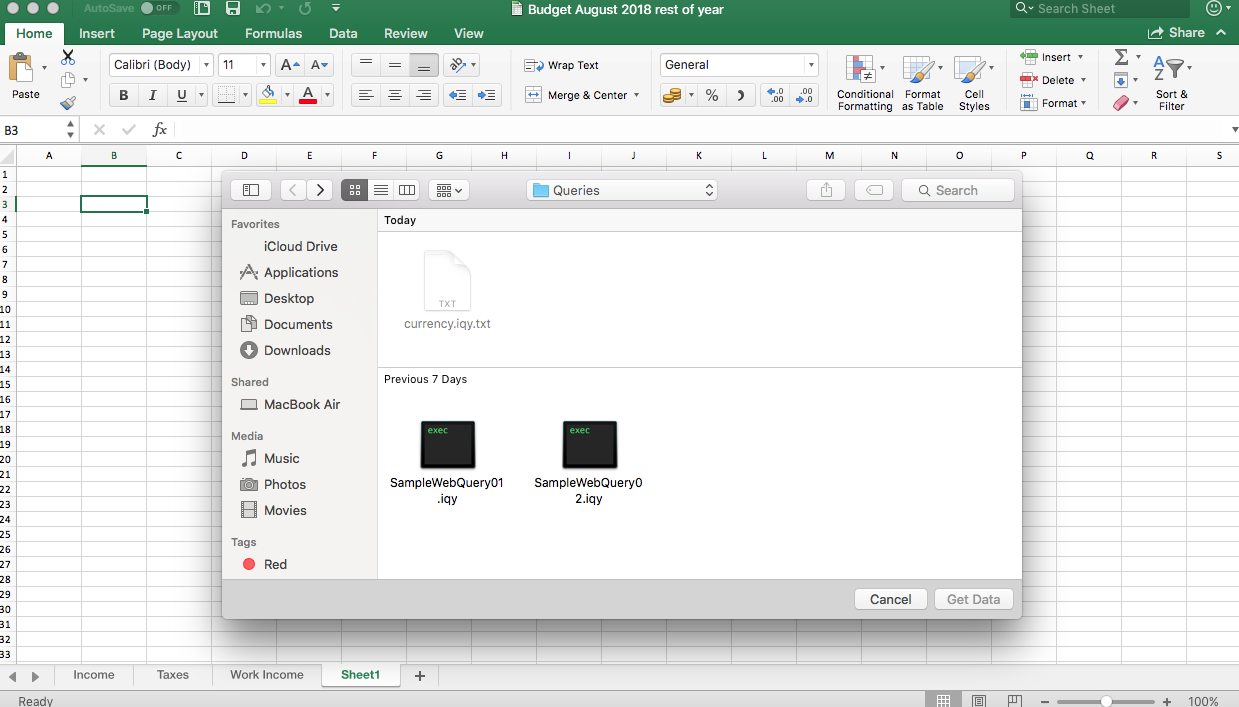The image size is (1239, 707).
Task: Toggle the AutoSave switch
Action: (x=158, y=8)
